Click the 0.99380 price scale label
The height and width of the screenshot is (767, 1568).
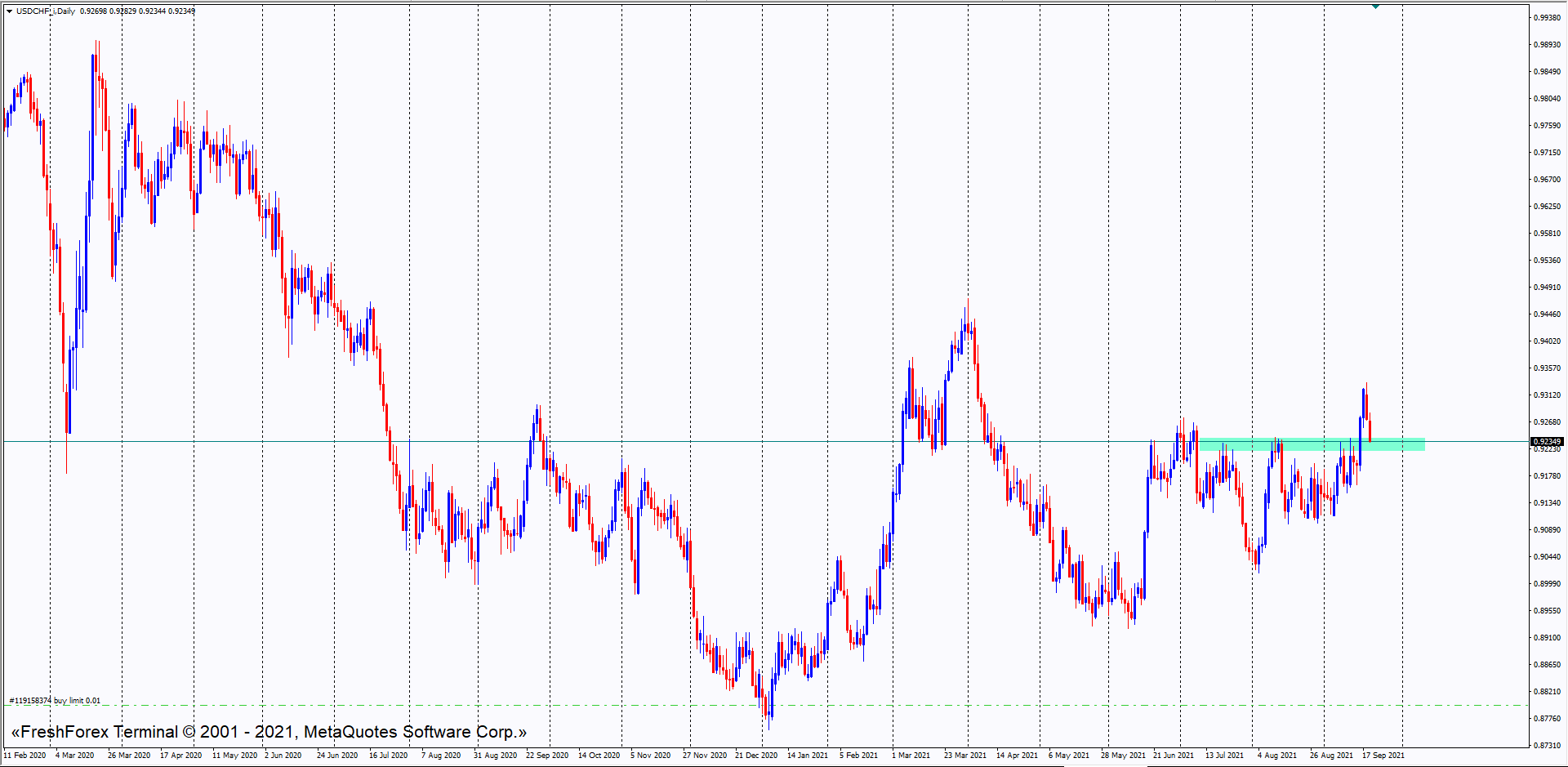(x=1547, y=18)
